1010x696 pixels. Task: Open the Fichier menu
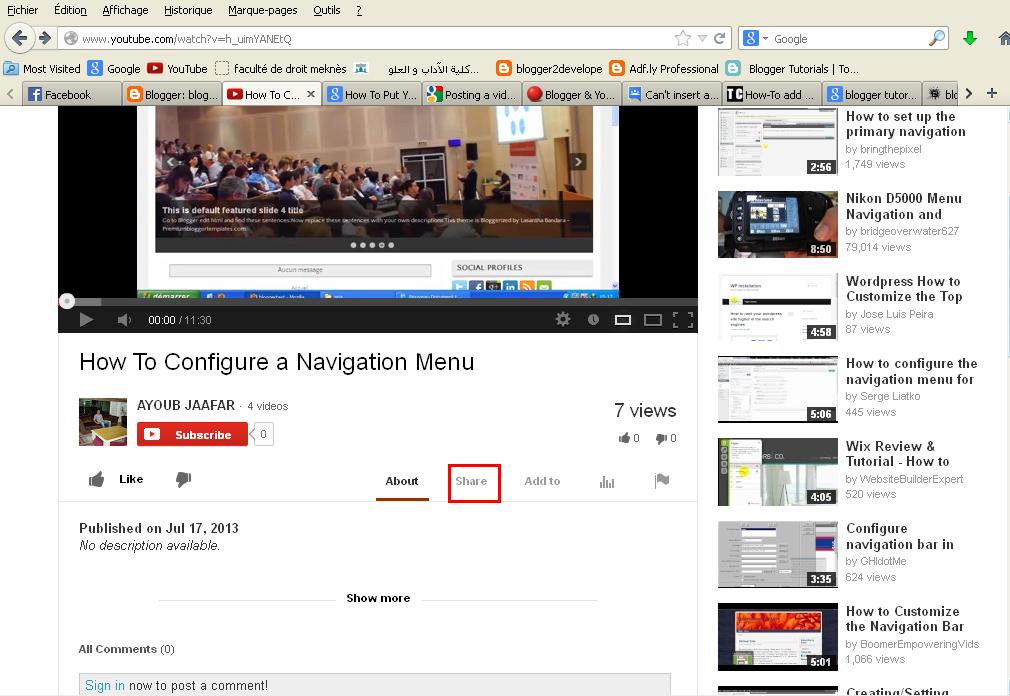(x=23, y=10)
